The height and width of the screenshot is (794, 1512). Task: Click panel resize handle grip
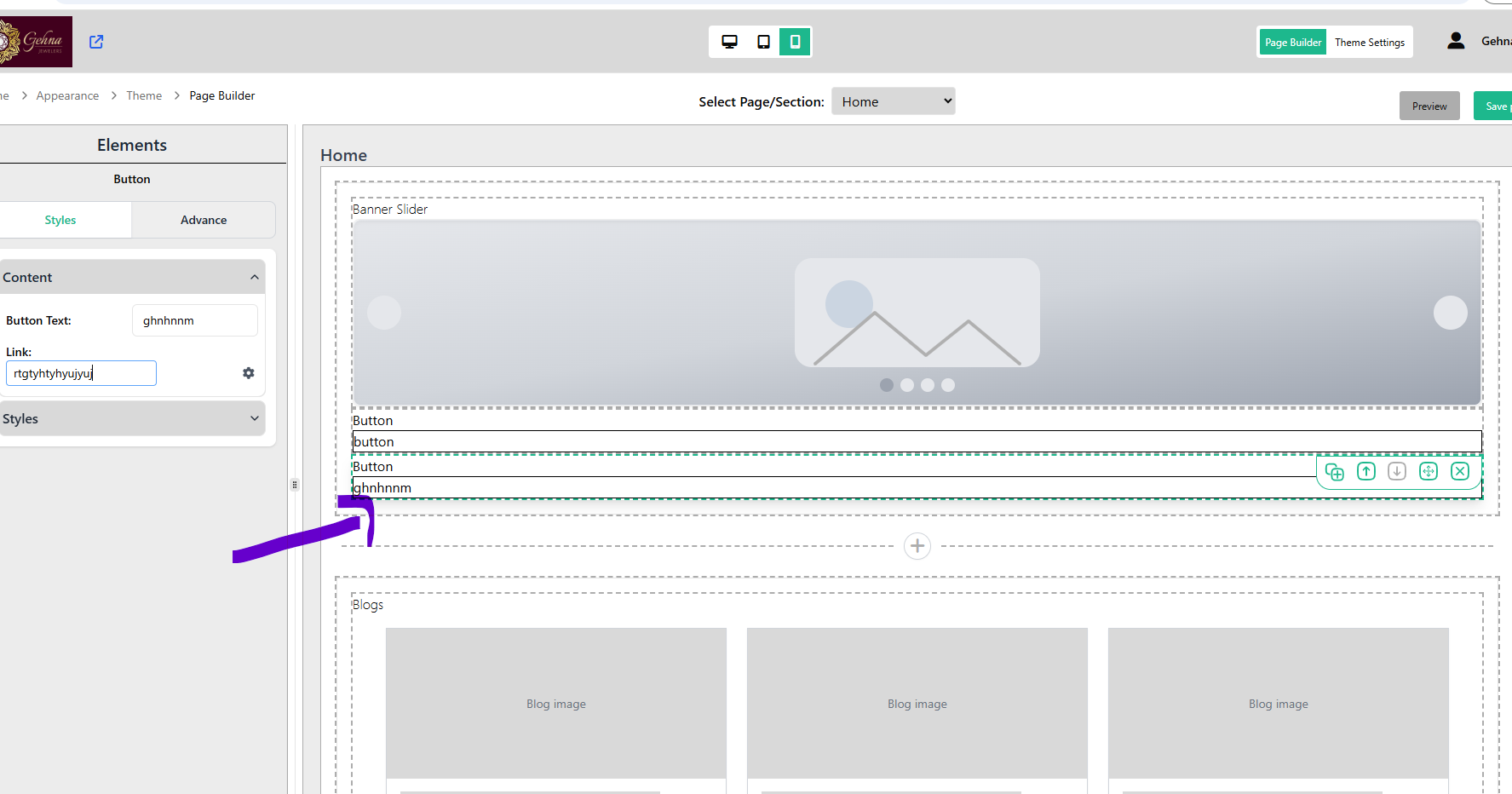pos(295,485)
